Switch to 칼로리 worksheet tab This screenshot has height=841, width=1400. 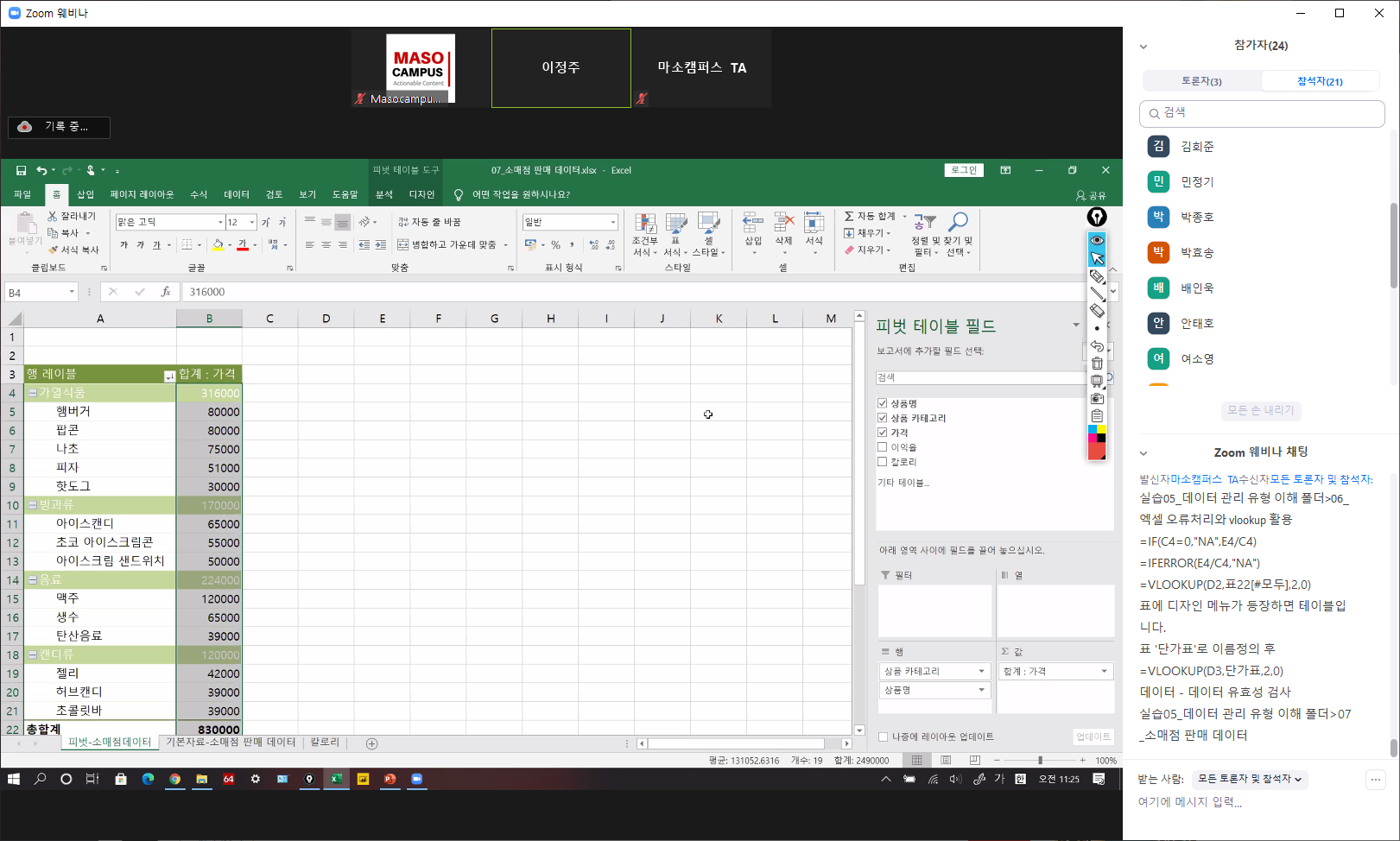click(325, 743)
